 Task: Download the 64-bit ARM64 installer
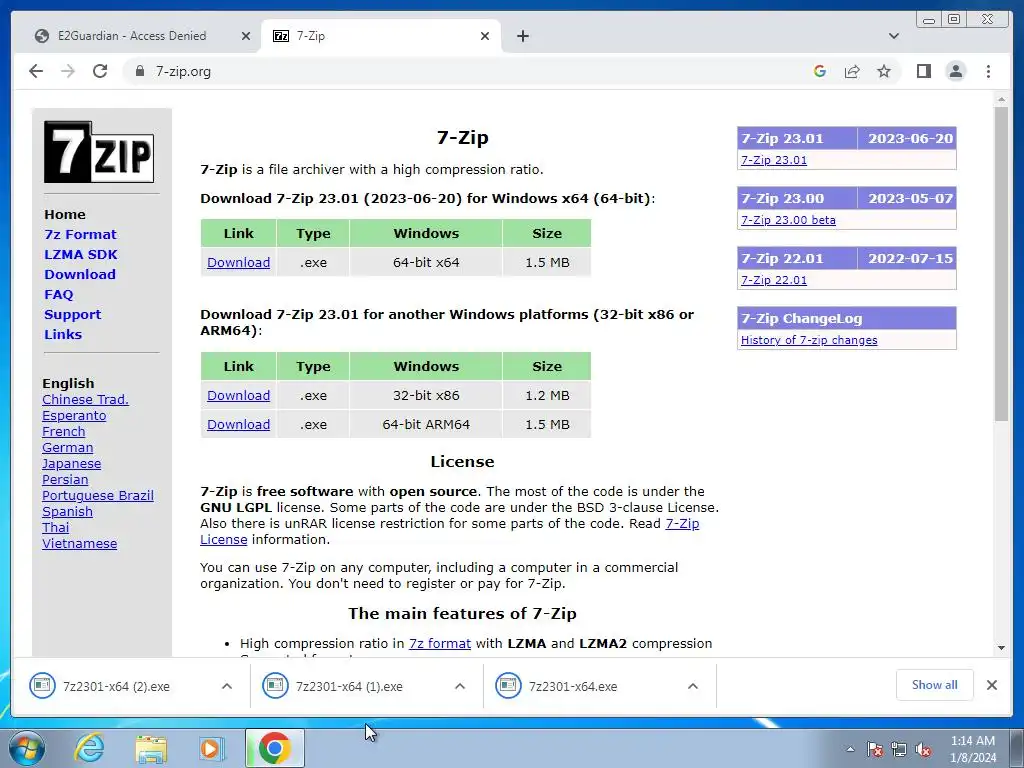click(x=238, y=424)
